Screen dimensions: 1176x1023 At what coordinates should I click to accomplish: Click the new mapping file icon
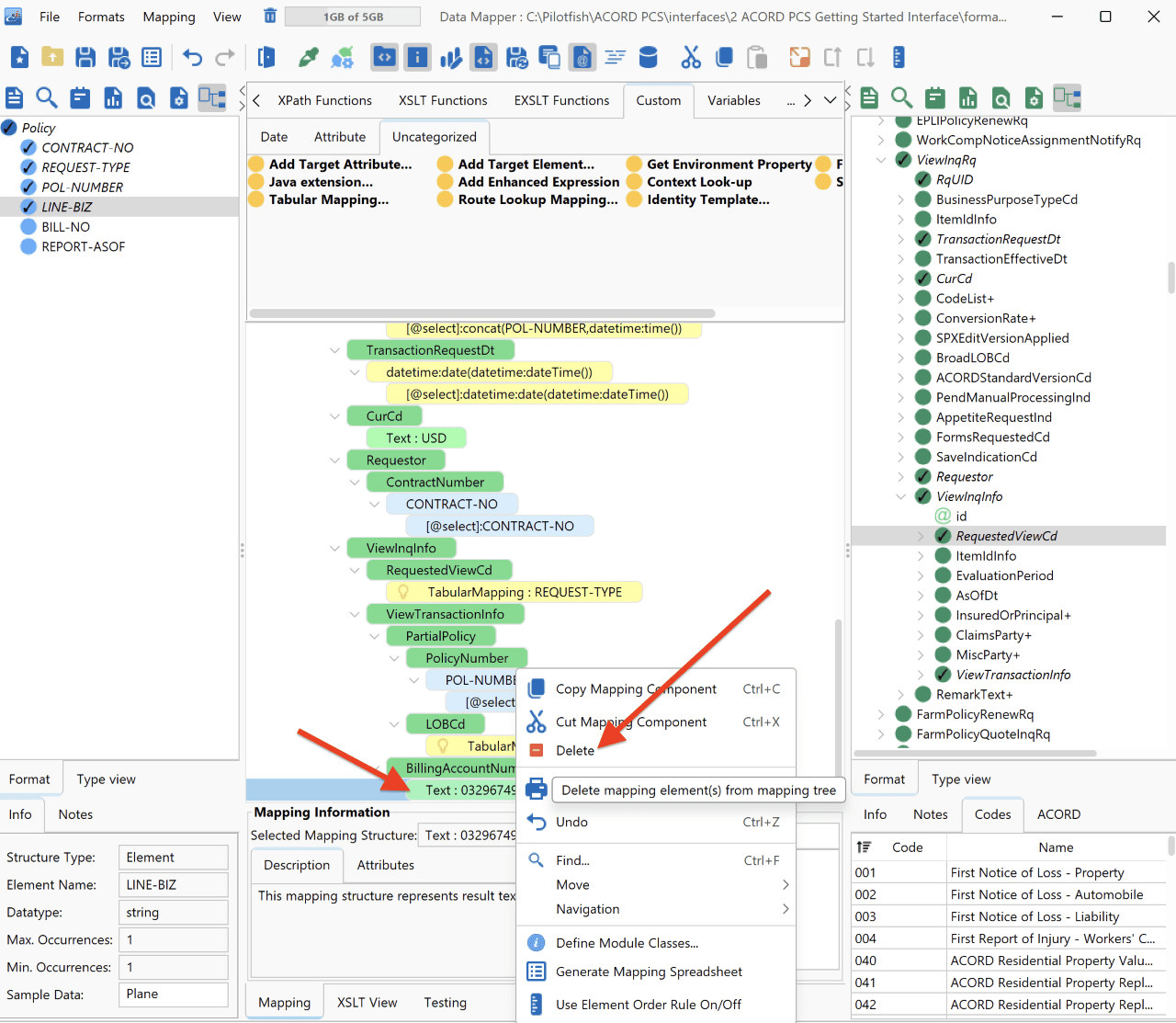tap(19, 57)
